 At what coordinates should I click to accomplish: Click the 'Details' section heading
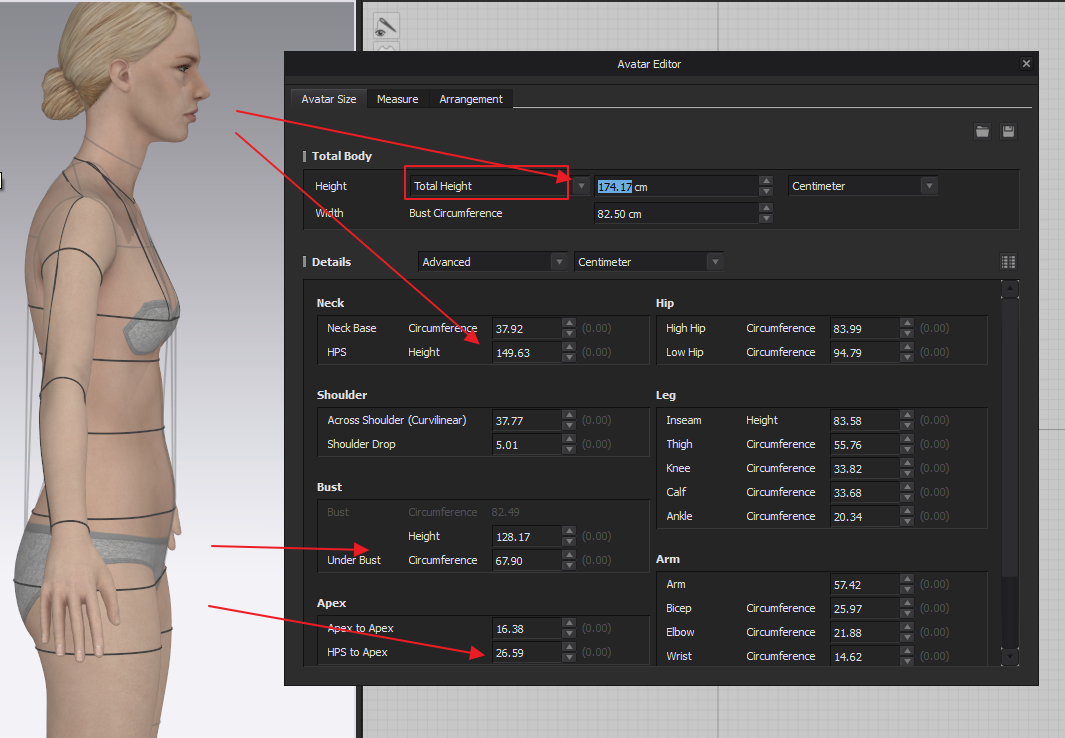331,261
